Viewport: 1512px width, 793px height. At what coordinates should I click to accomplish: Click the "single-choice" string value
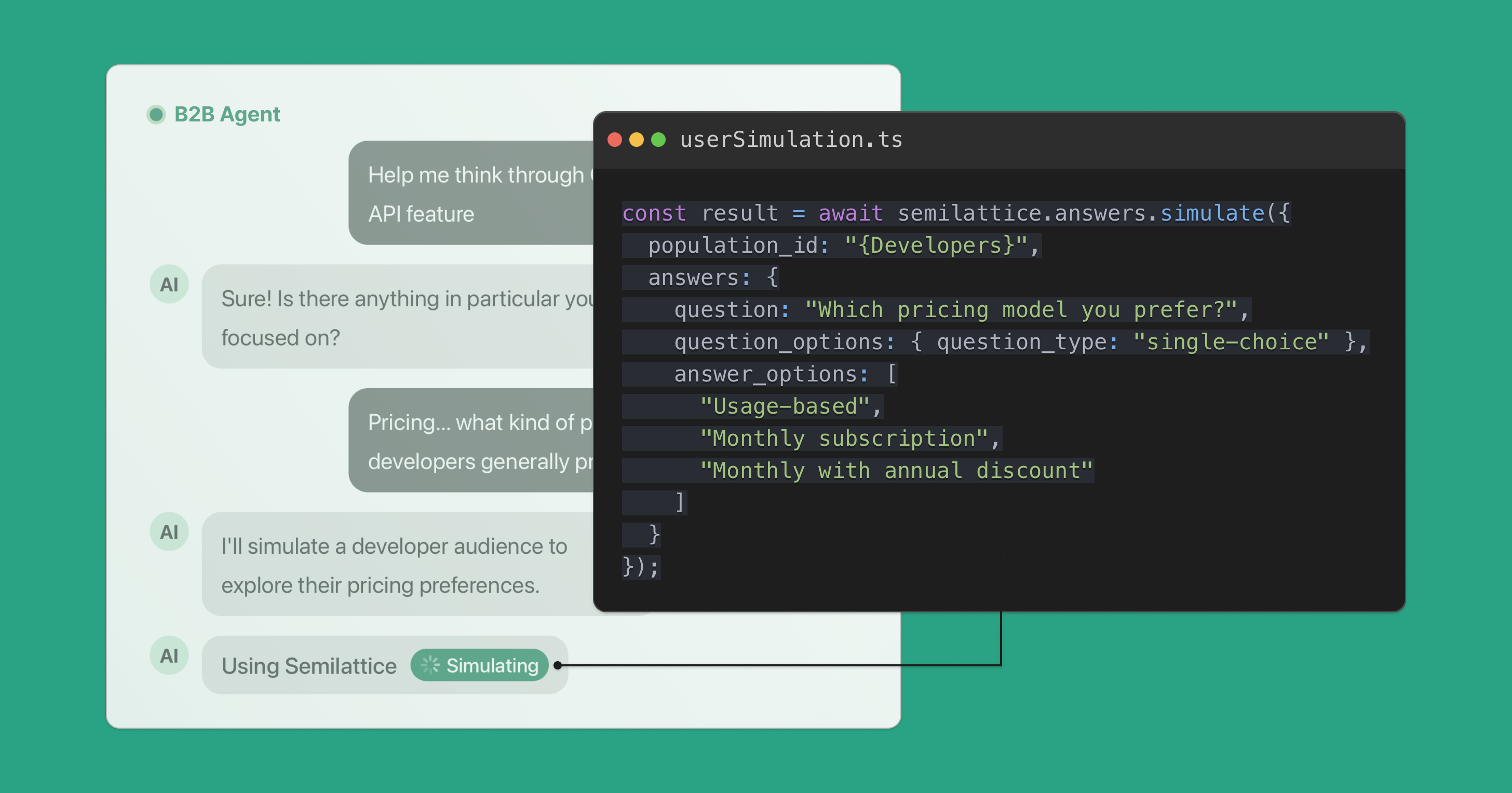point(1232,342)
